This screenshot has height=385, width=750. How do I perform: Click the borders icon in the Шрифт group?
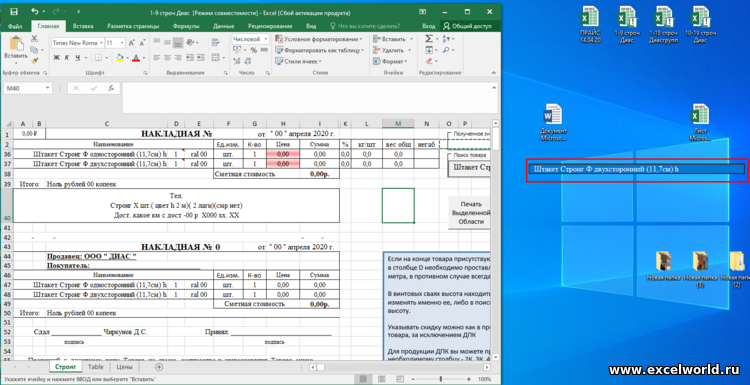98,58
